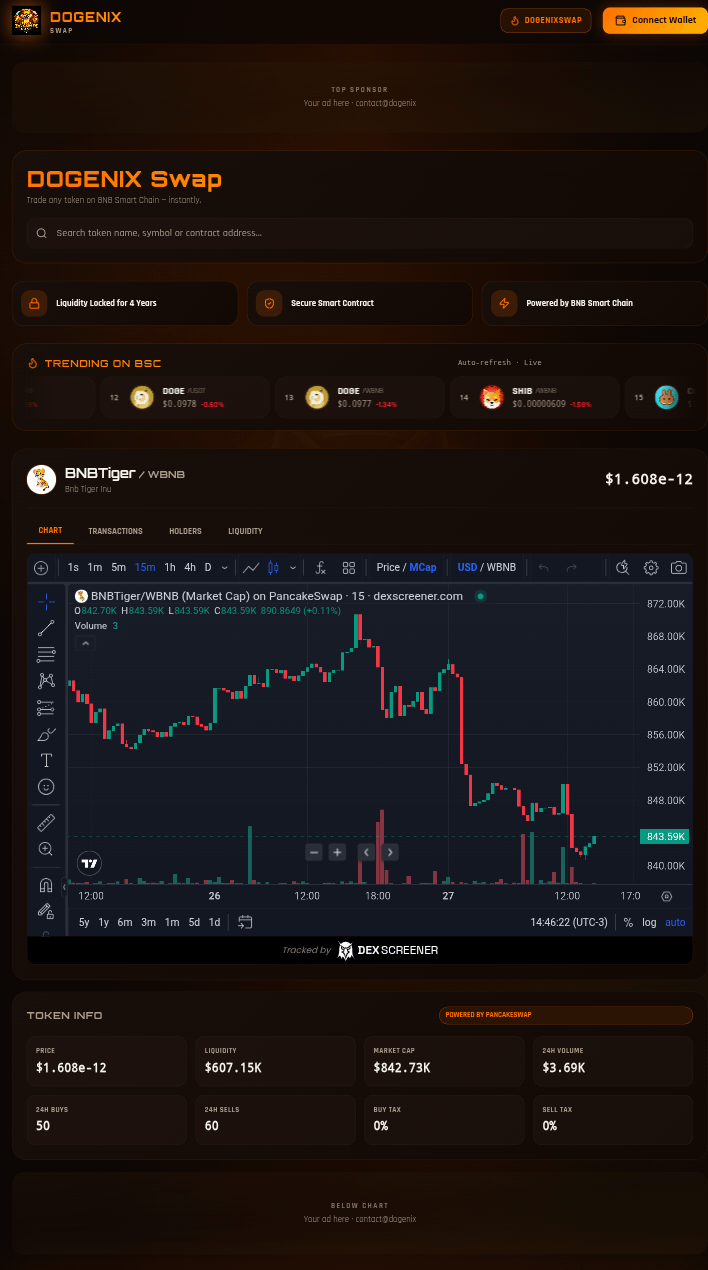Switch quote currency to USD
Image resolution: width=708 pixels, height=1270 pixels.
click(467, 568)
